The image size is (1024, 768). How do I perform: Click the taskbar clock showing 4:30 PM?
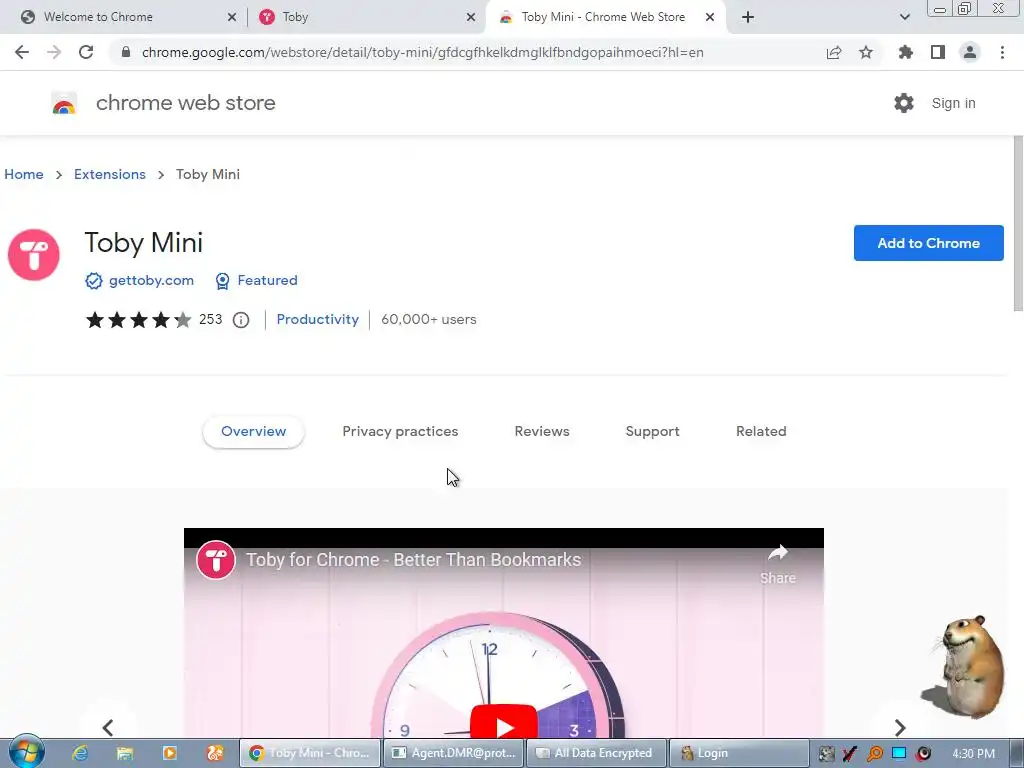(x=973, y=754)
